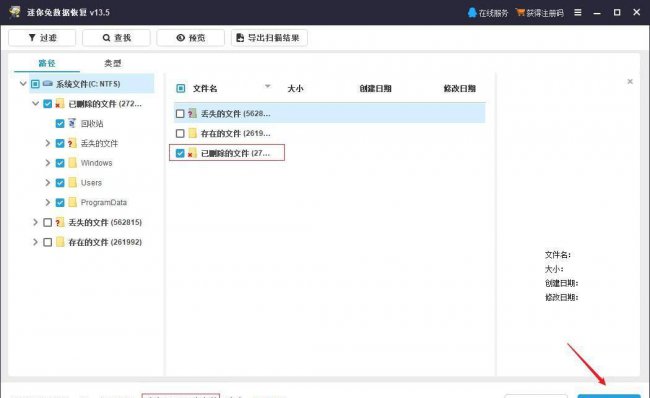Export scan results via 导出扫描结果
The image size is (650, 398).
269,38
